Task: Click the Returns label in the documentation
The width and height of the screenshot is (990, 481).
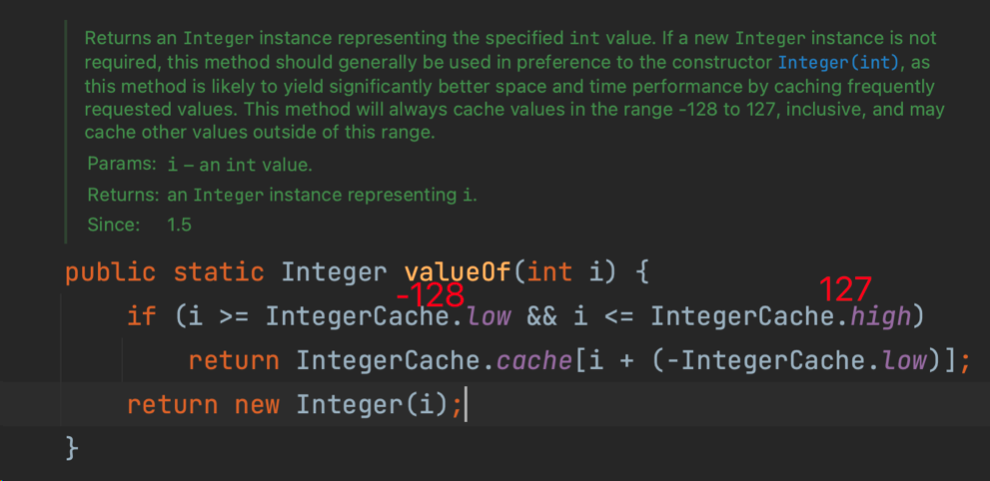Action: 124,194
